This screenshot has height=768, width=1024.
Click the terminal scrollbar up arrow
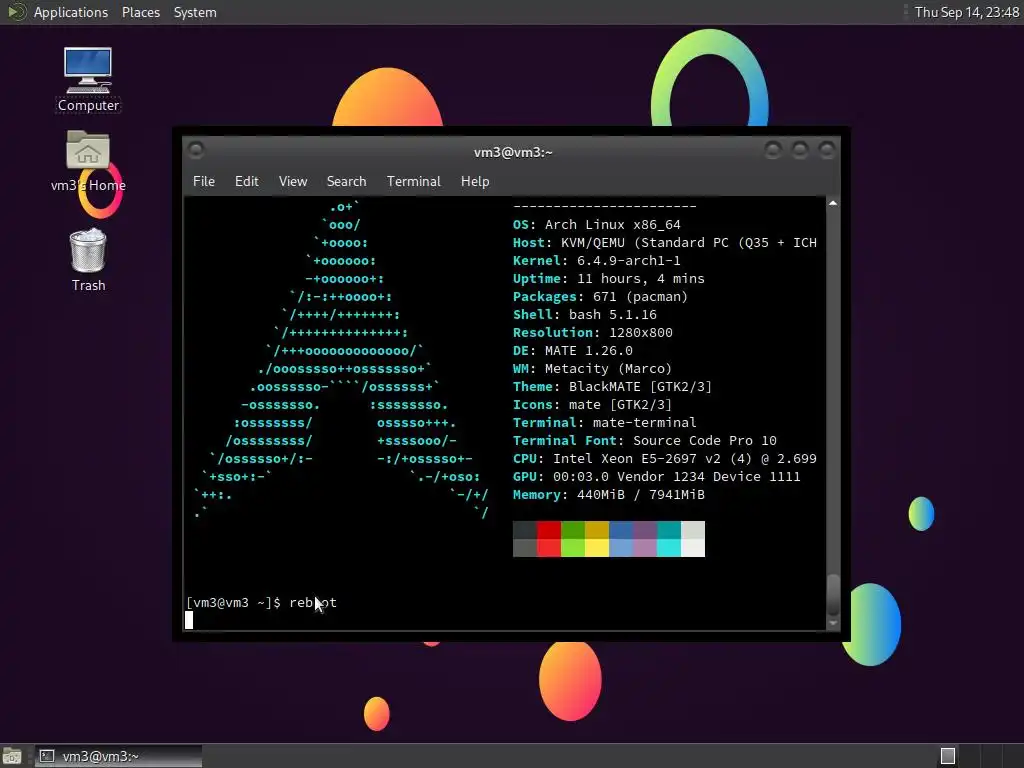[833, 204]
